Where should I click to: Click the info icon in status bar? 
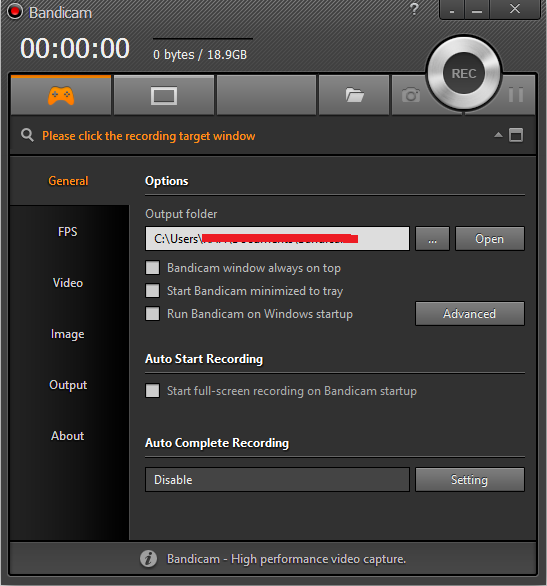coord(148,559)
